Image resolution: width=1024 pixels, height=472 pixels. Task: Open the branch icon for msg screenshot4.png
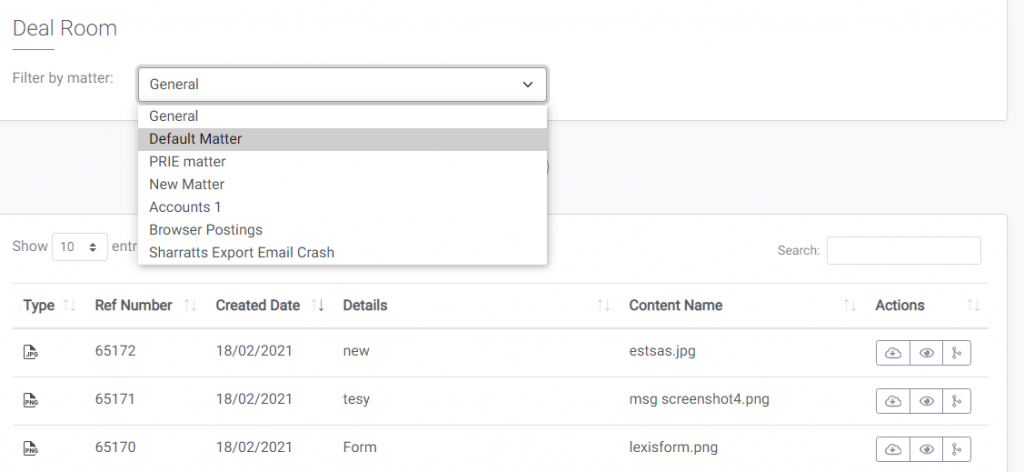pos(957,401)
